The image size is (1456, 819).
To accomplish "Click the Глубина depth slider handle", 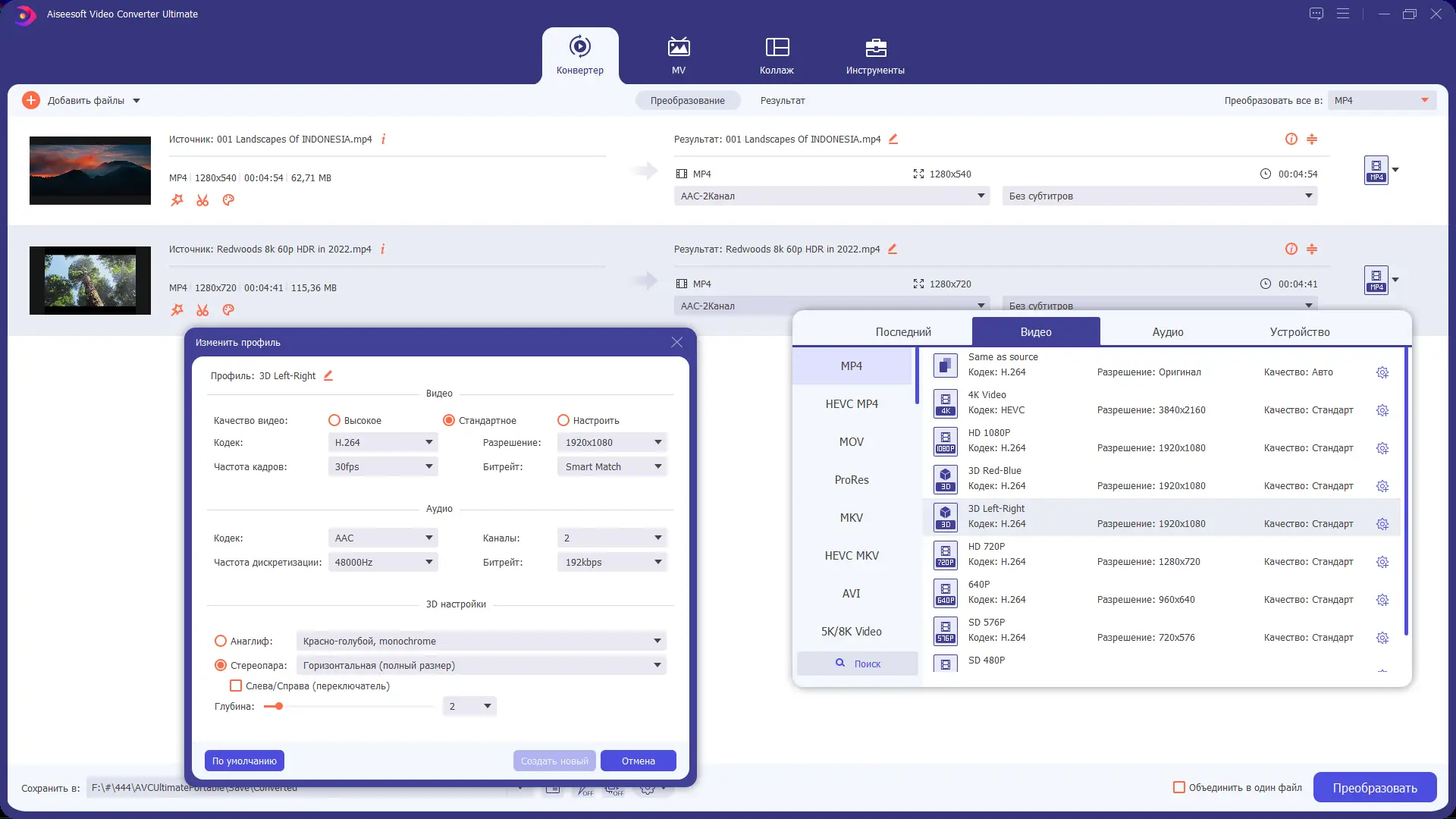I will pos(279,706).
